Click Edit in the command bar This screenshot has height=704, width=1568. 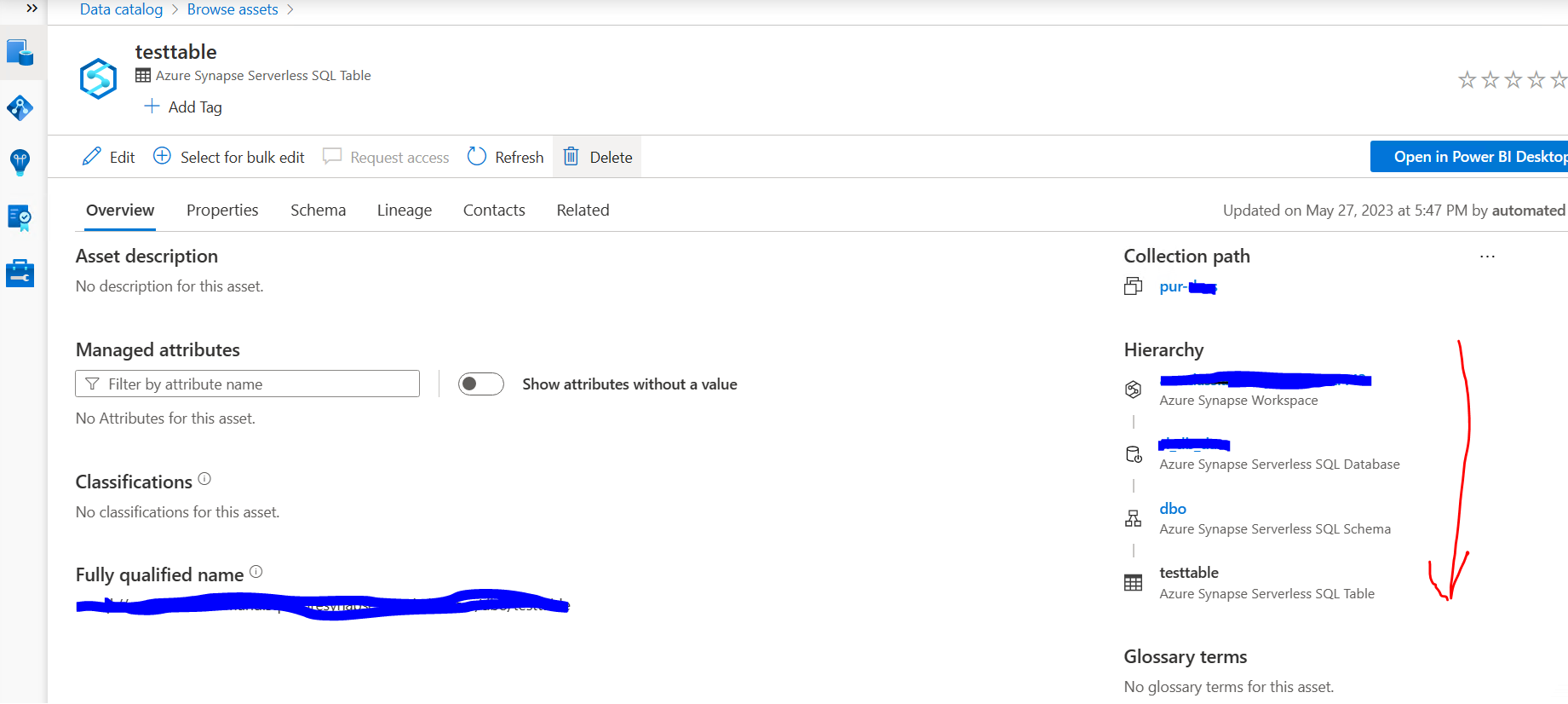pos(108,157)
